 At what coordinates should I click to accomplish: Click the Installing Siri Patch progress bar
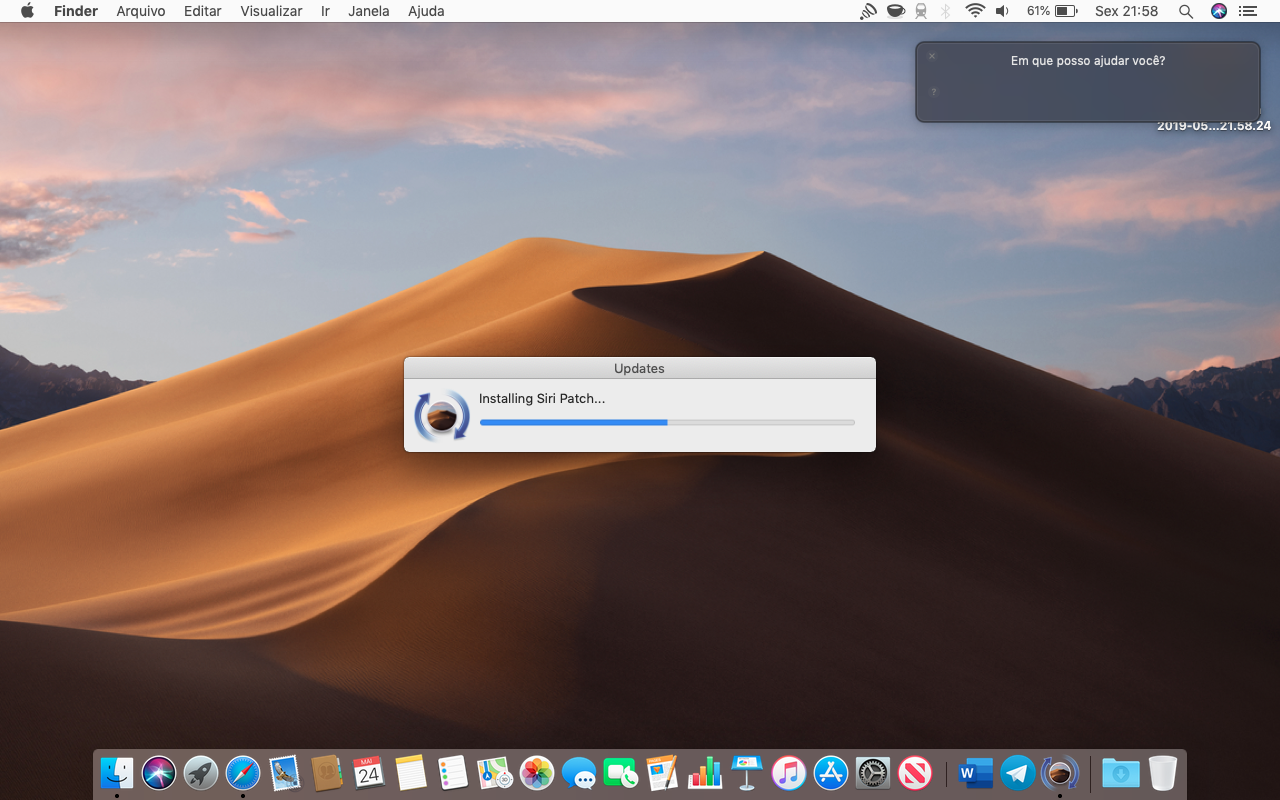[667, 422]
